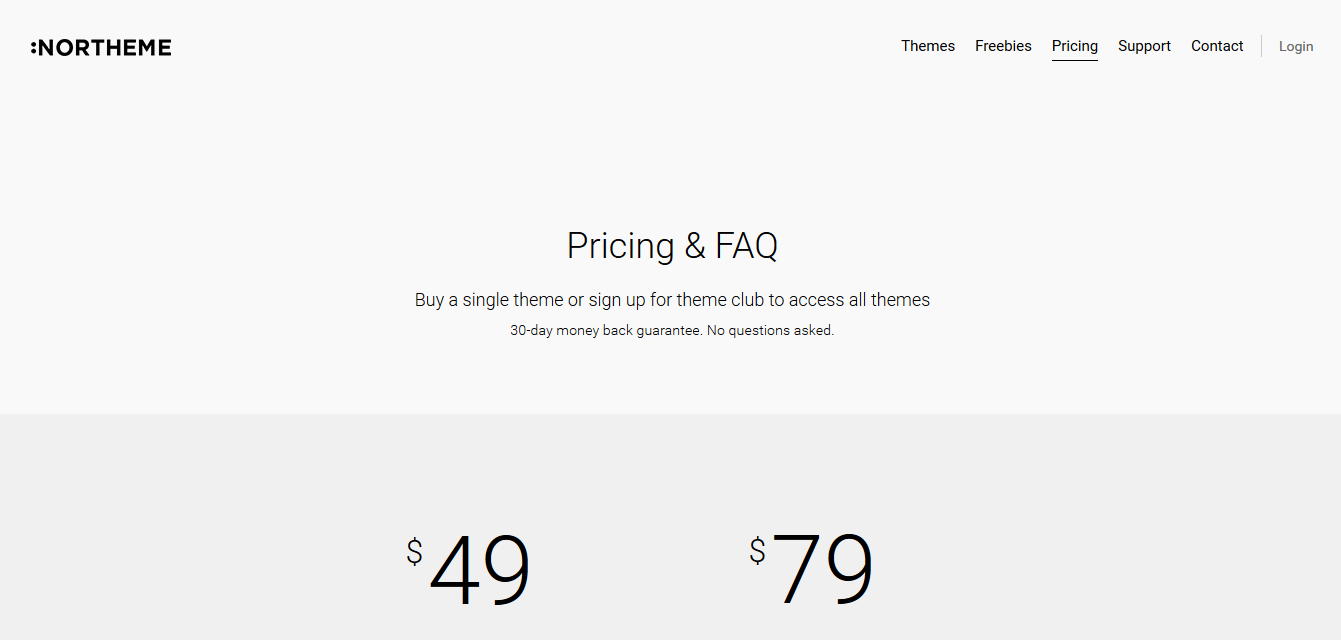Image resolution: width=1341 pixels, height=640 pixels.
Task: Click the dollar sign beside 79
Action: [757, 551]
